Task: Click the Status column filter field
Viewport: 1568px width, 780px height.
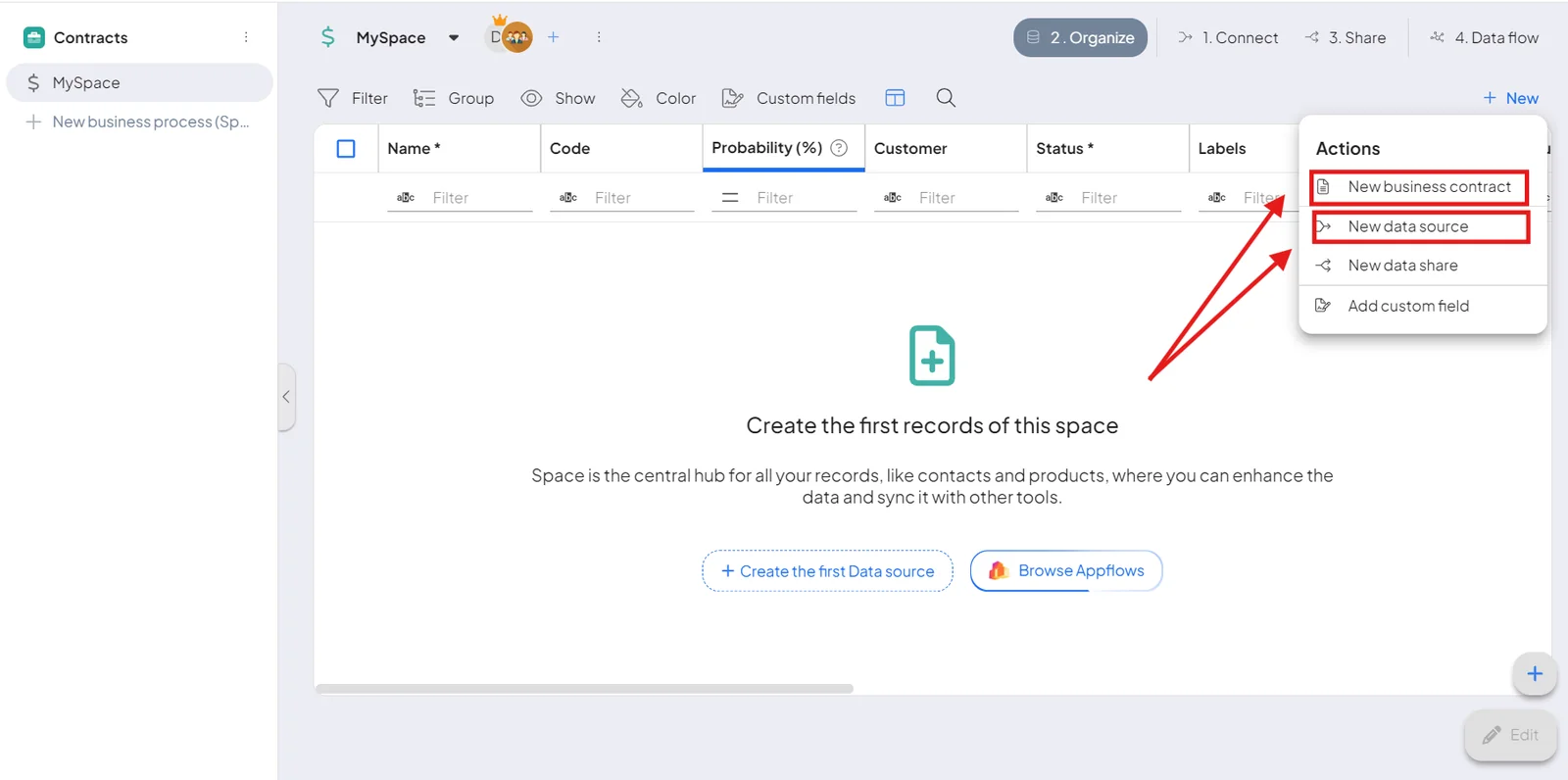Action: pos(1130,198)
